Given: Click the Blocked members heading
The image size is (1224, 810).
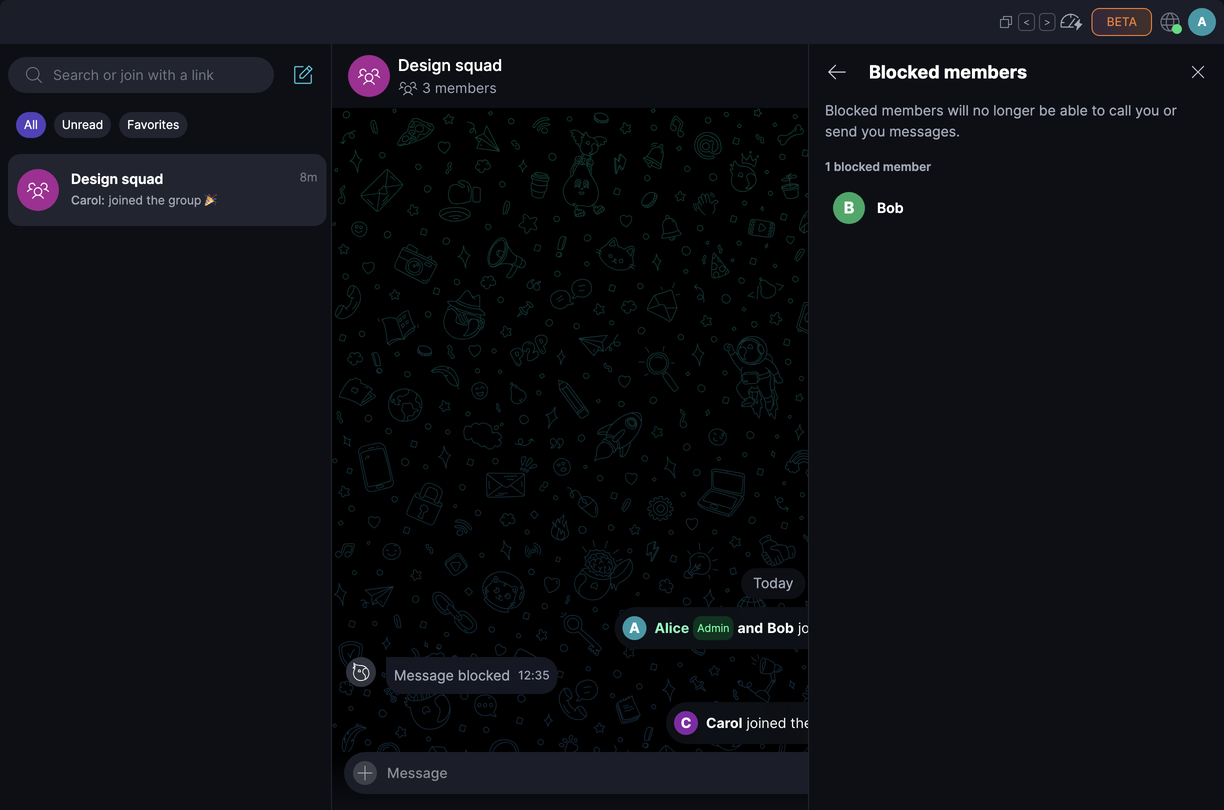Looking at the screenshot, I should point(948,72).
